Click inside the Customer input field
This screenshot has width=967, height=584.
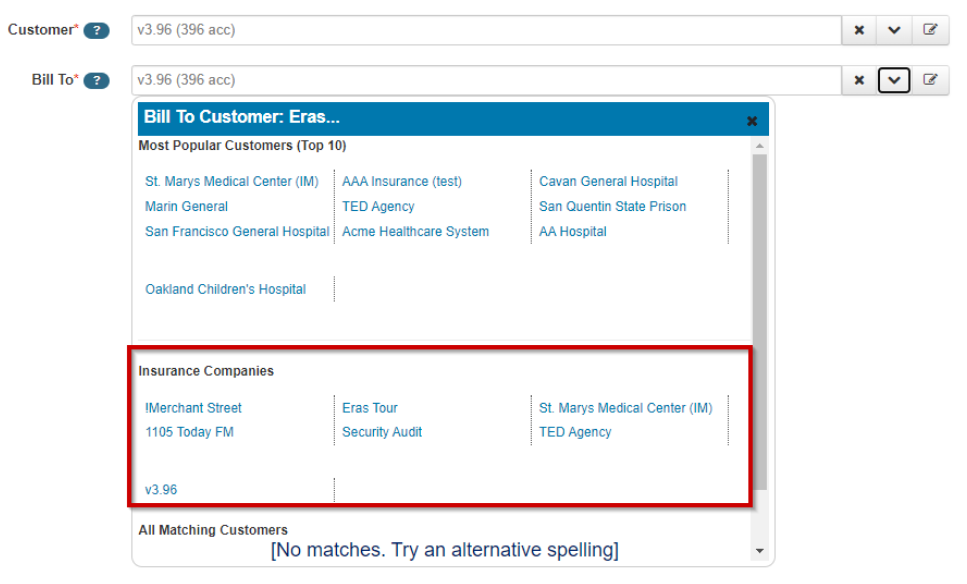(485, 30)
